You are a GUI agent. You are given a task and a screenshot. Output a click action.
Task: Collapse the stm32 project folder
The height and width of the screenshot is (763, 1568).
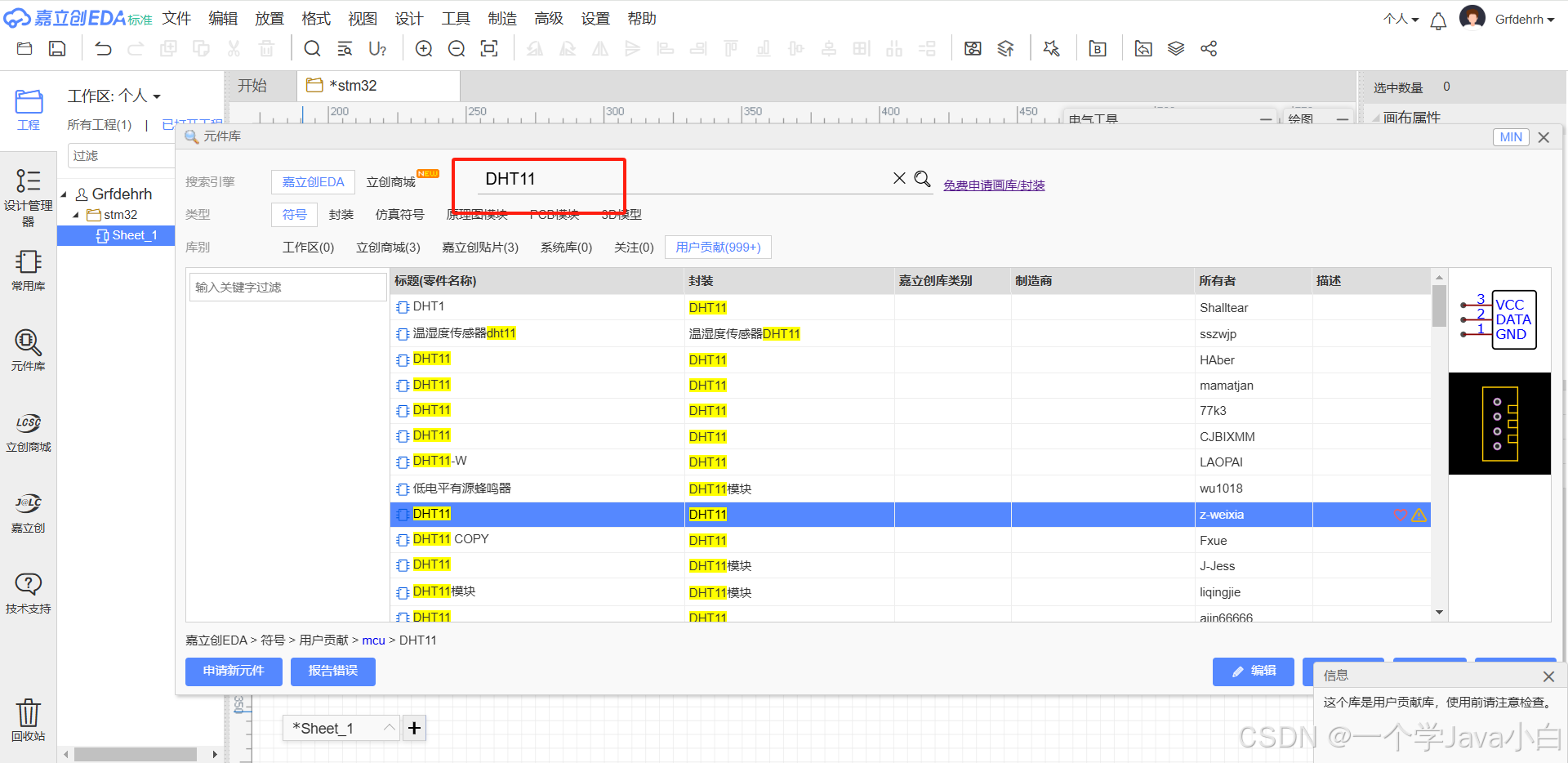point(76,215)
